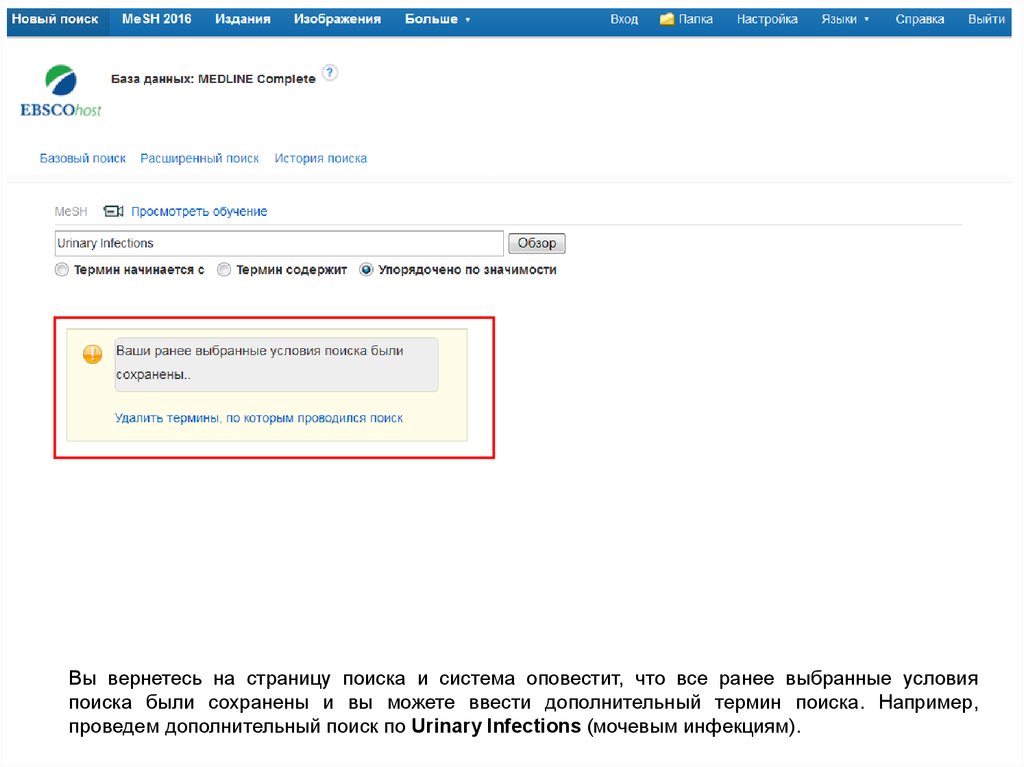1024x767 pixels.
Task: Select 'Термин начинается с' radio button
Action: (x=62, y=270)
